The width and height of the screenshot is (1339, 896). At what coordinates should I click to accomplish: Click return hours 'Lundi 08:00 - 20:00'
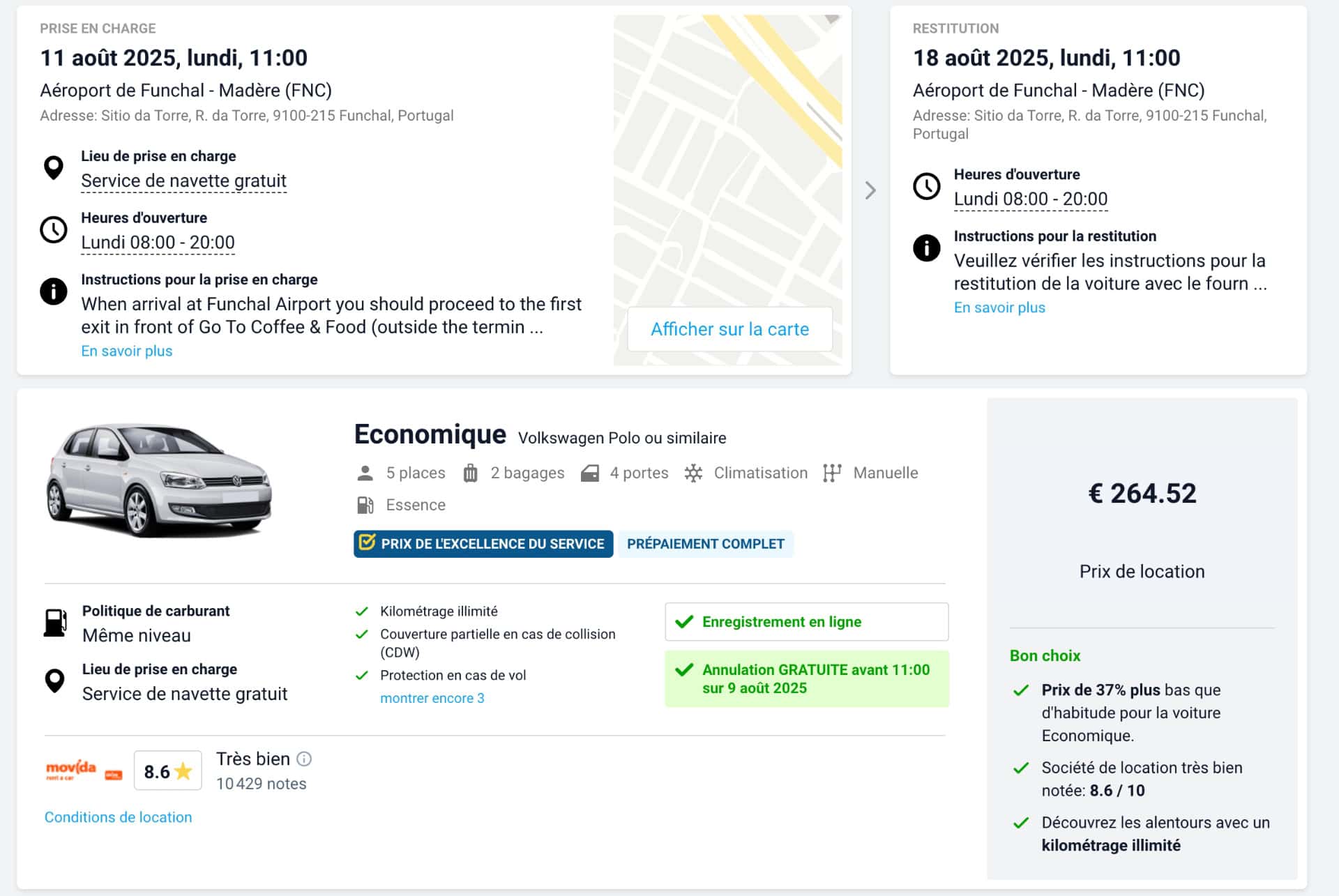click(1031, 199)
